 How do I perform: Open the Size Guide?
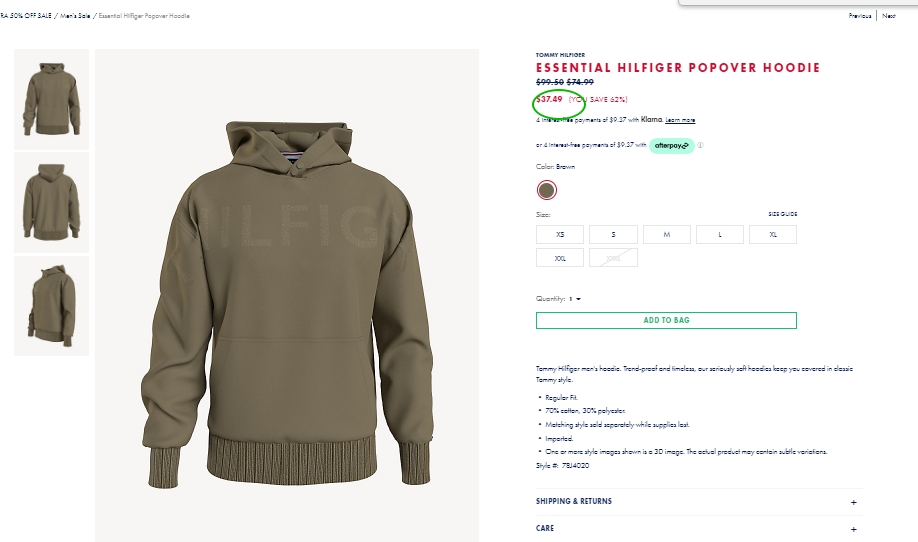(782, 214)
